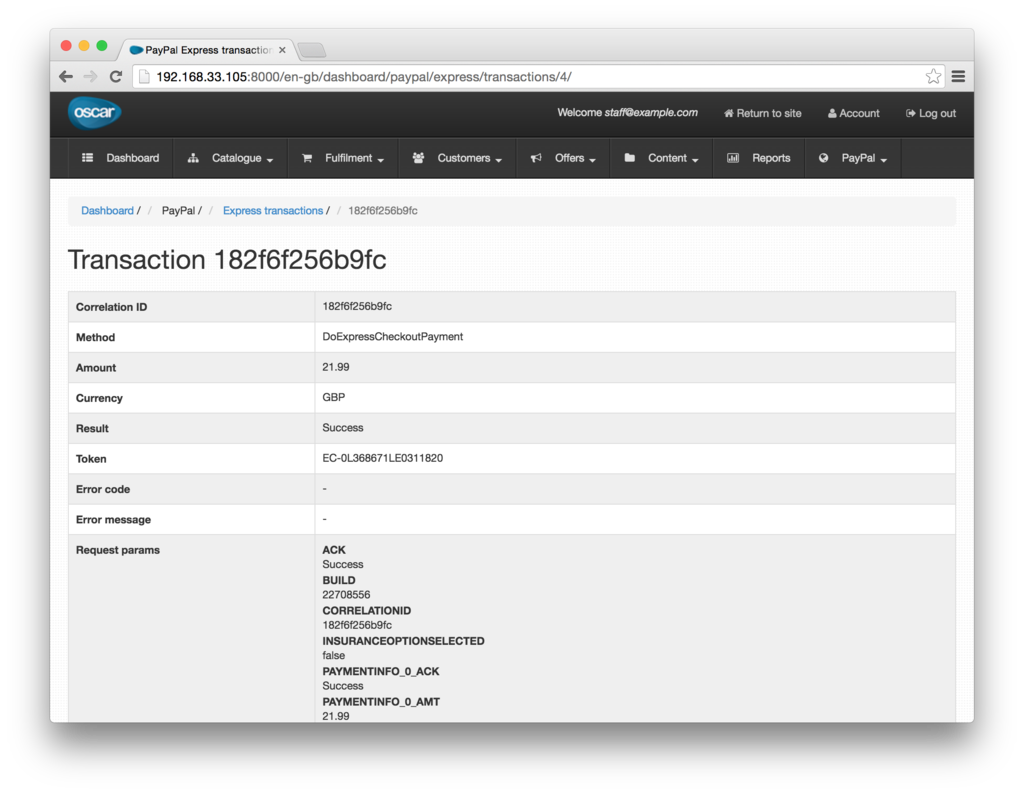
Task: Click the browser forward arrow
Action: coord(91,77)
